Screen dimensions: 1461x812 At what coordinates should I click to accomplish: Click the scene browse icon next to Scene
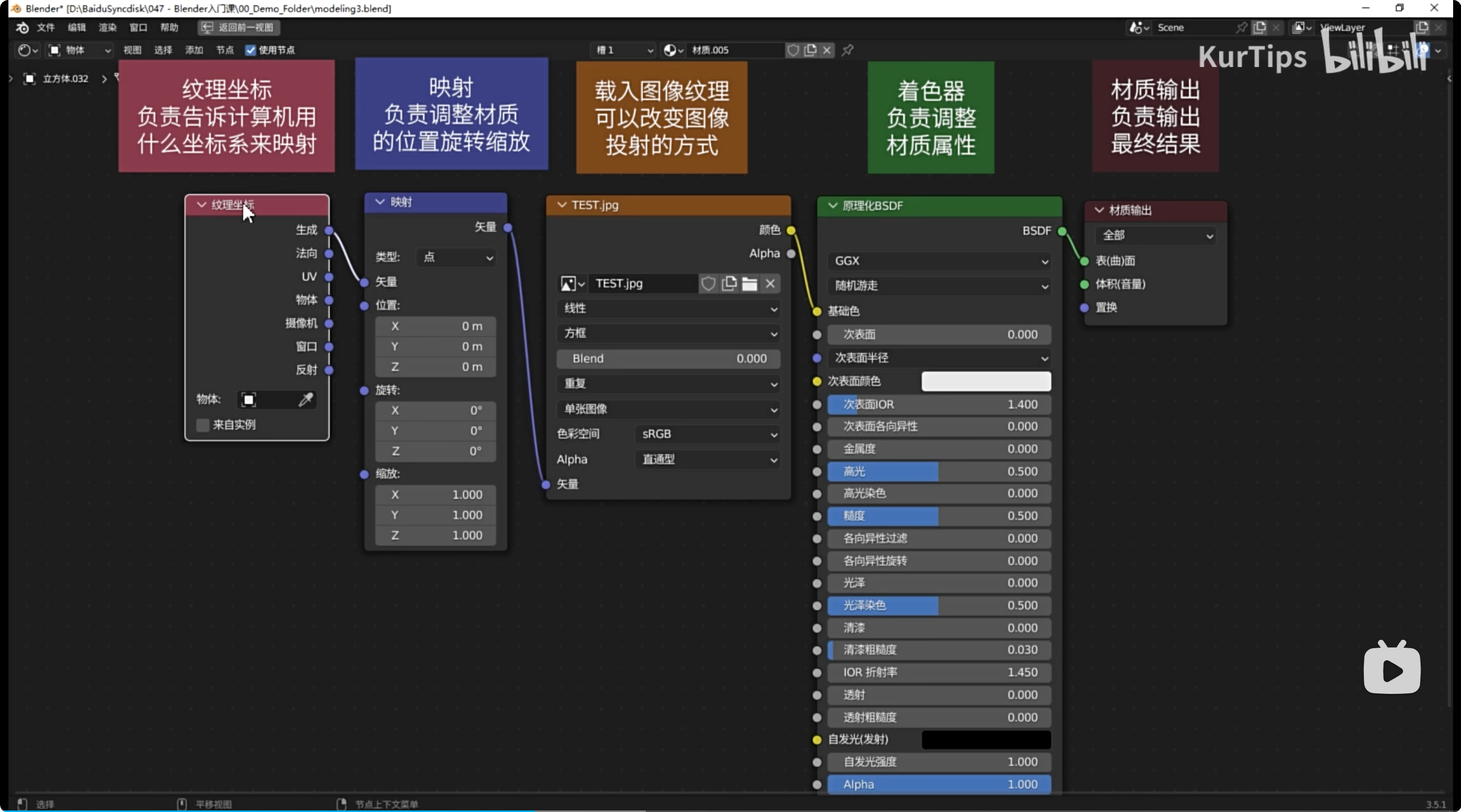pos(1138,27)
